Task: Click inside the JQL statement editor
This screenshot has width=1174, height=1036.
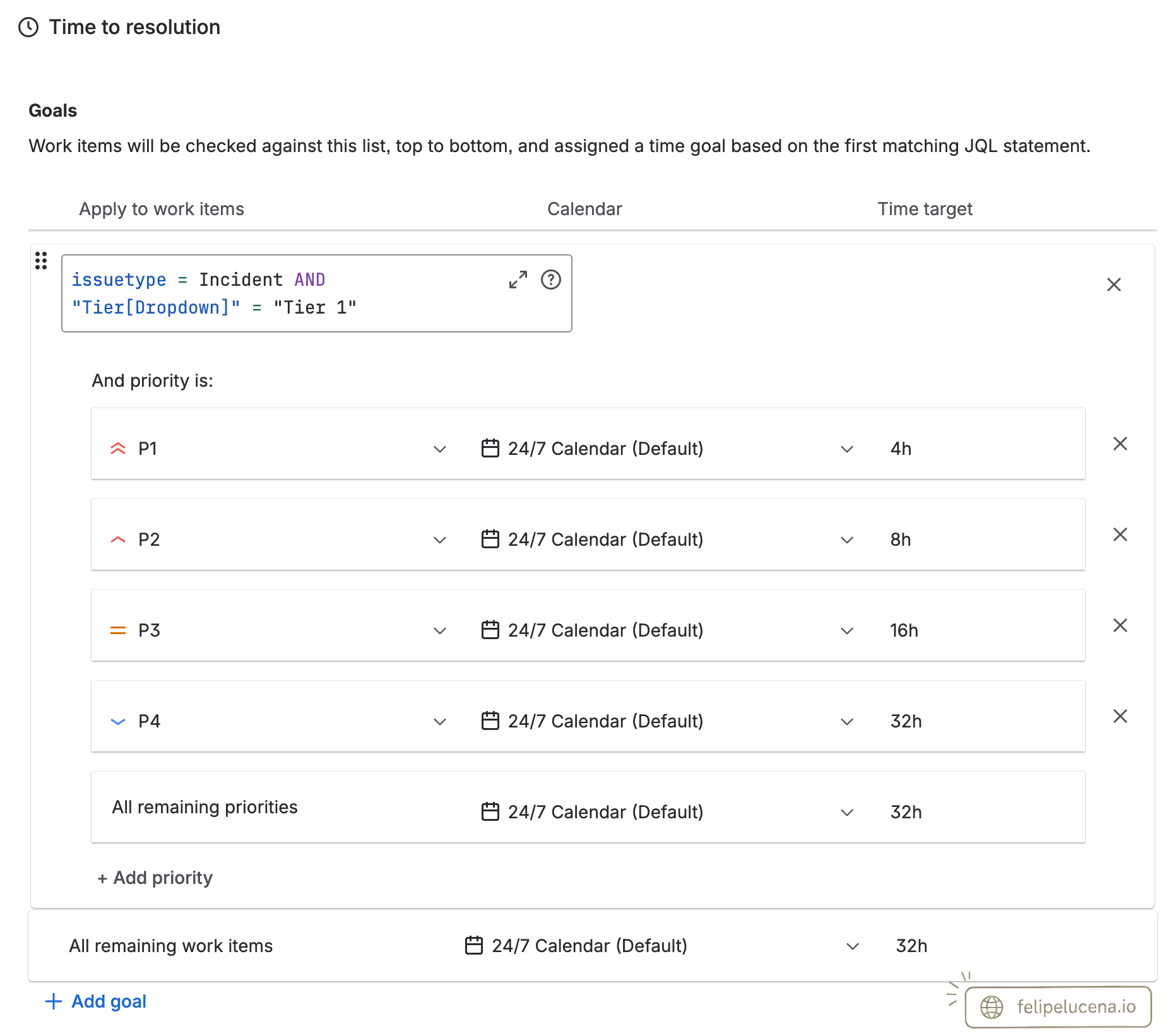Action: tap(317, 293)
